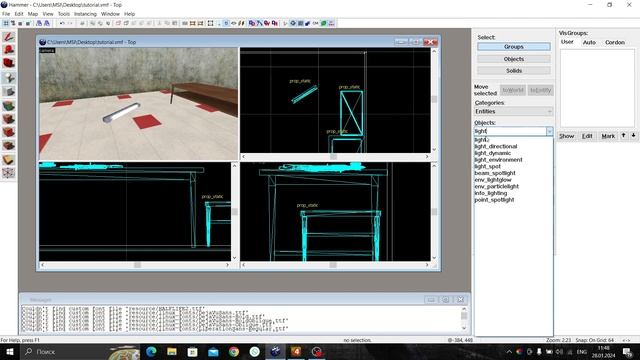
Task: Switch to the Cordon VisGroups tab
Action: (615, 42)
